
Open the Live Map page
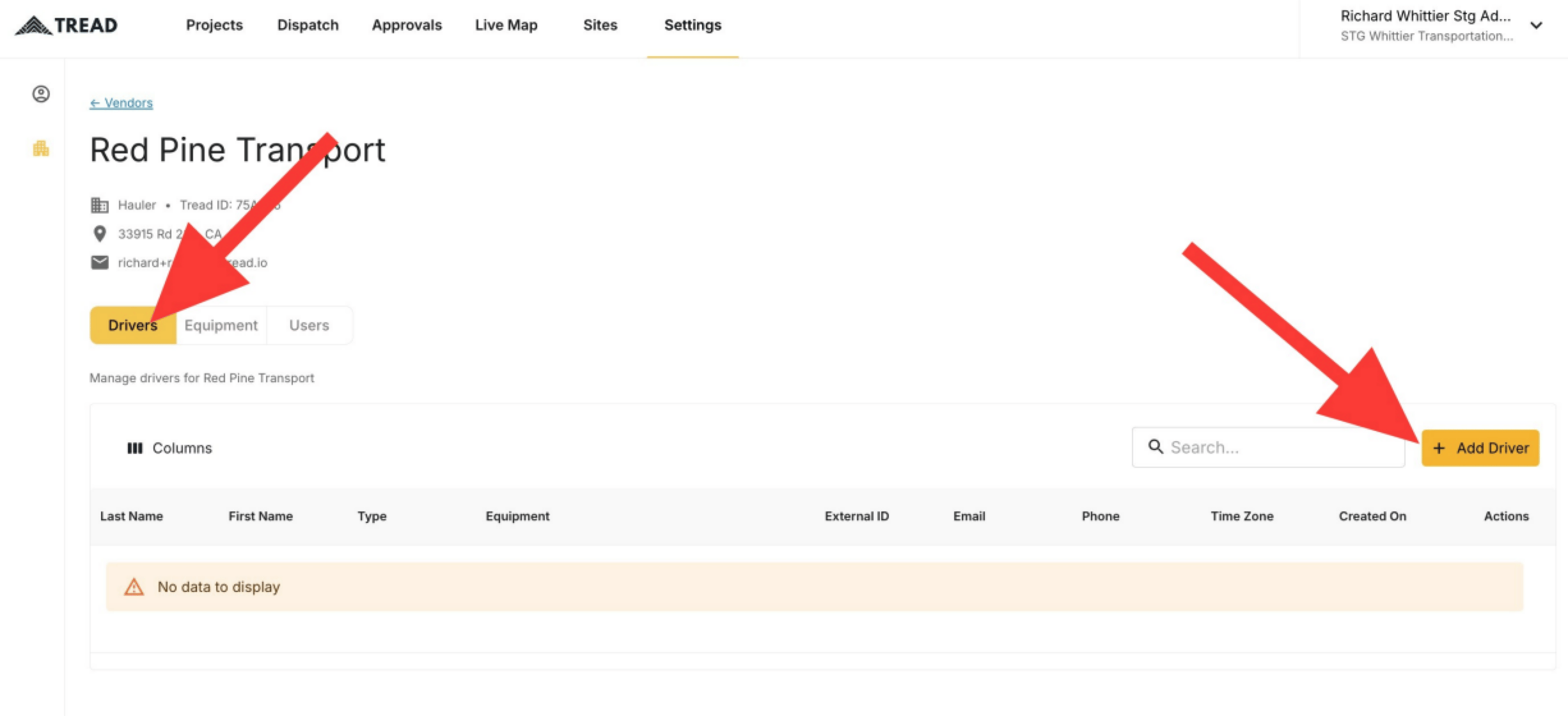[506, 25]
